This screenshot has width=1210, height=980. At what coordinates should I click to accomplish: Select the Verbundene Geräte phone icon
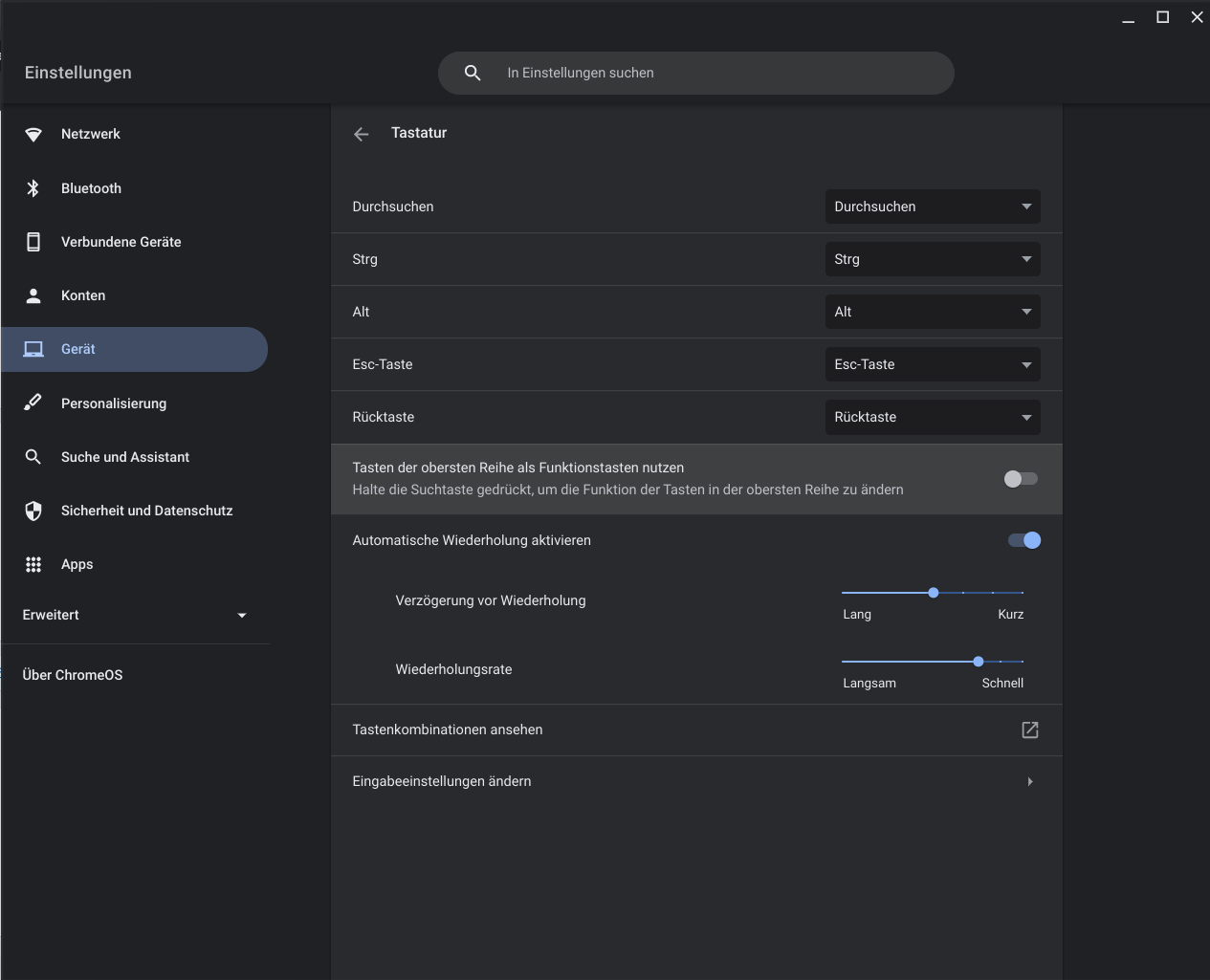coord(33,242)
